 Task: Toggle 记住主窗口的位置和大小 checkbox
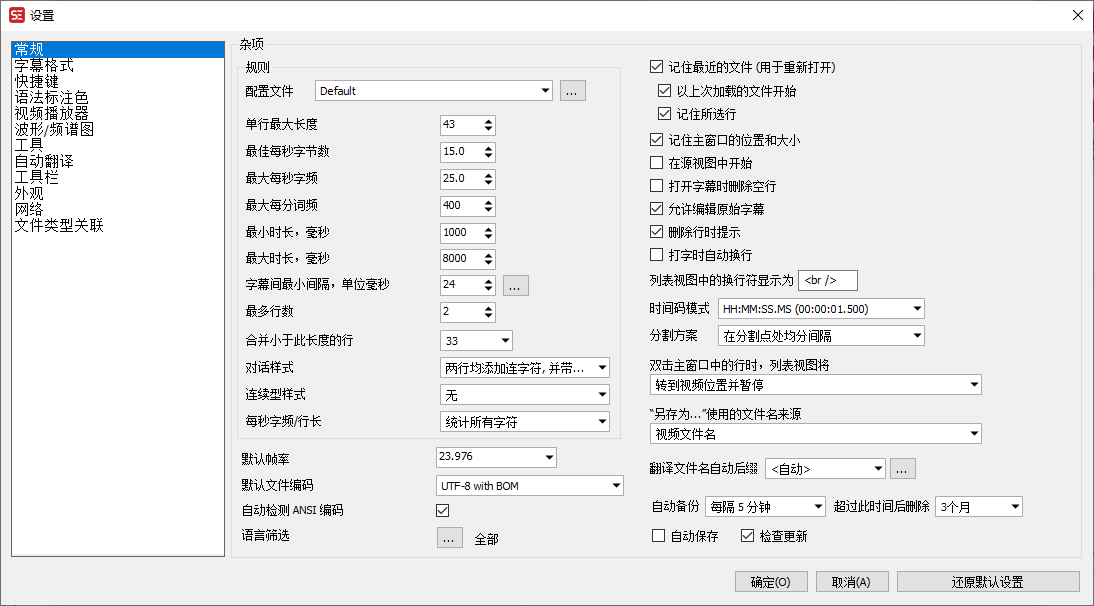tap(656, 140)
